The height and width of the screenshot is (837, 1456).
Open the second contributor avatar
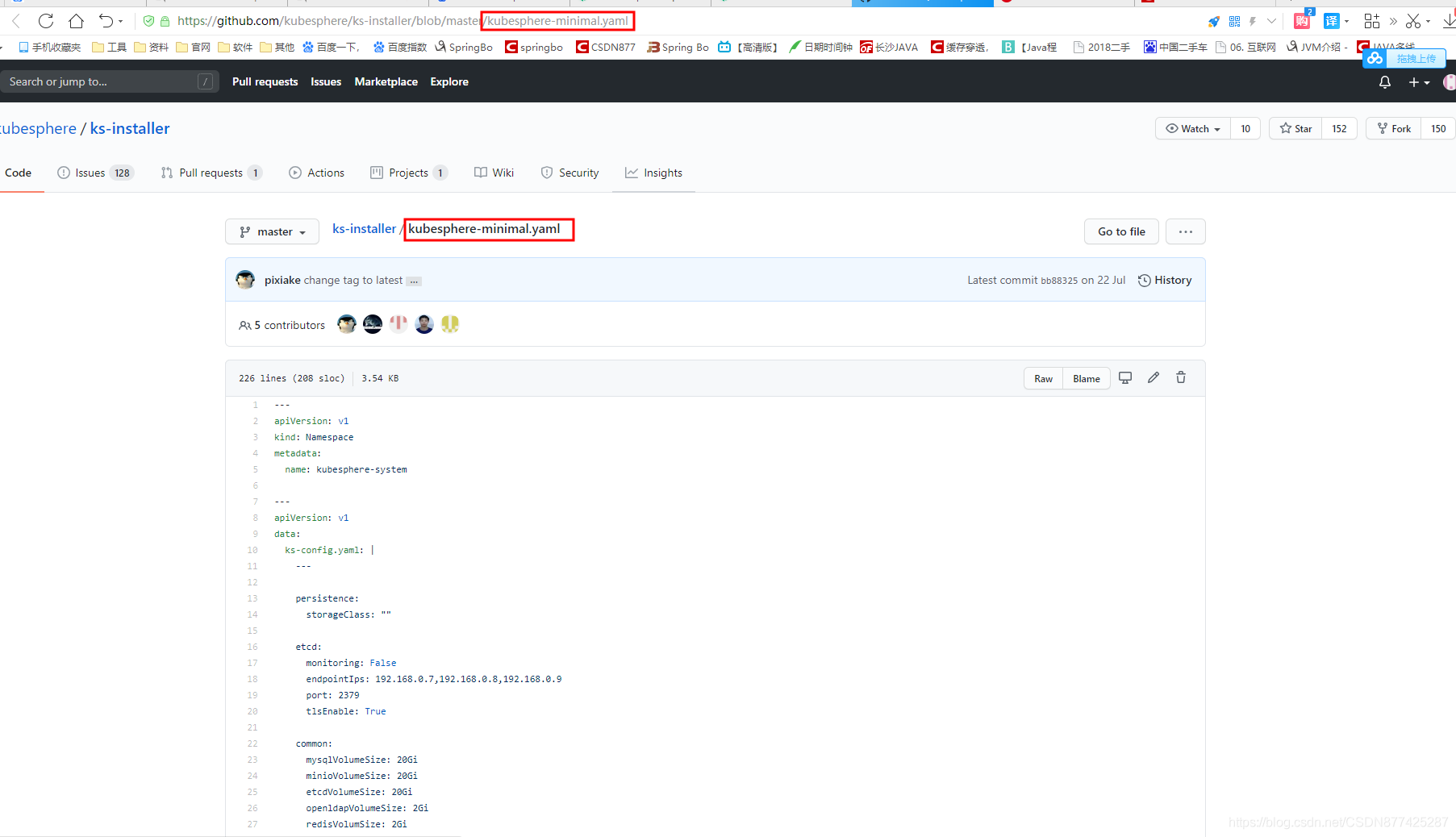(x=373, y=324)
